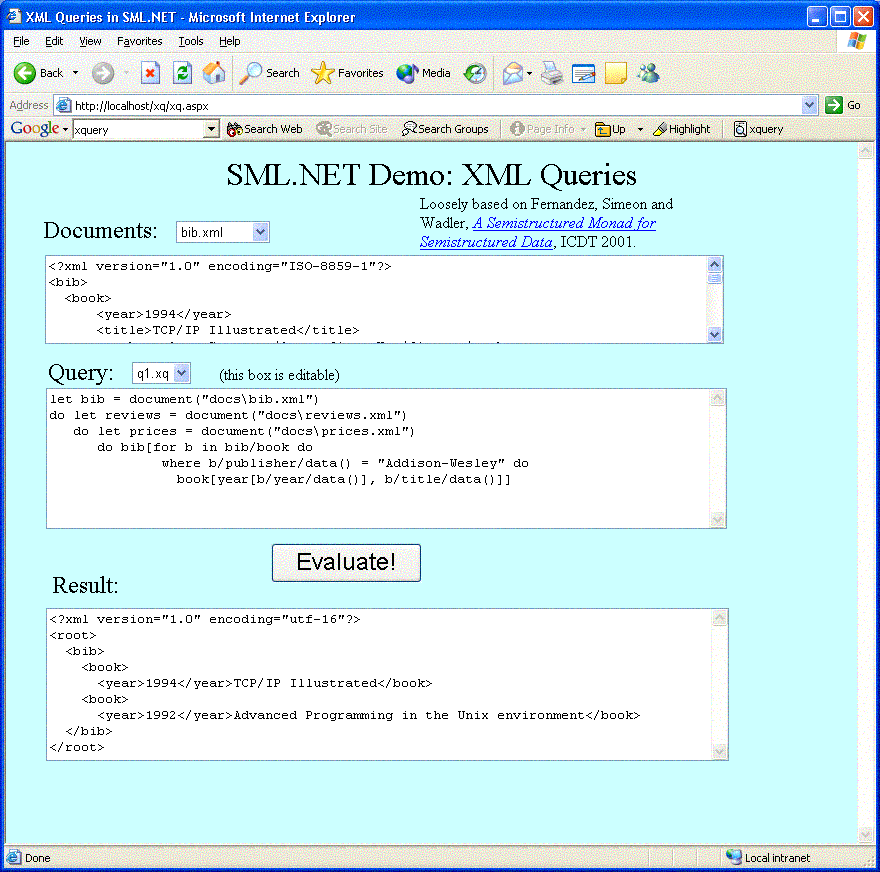Screen dimensions: 880x872
Task: Toggle the Google Highlight button
Action: click(x=681, y=129)
